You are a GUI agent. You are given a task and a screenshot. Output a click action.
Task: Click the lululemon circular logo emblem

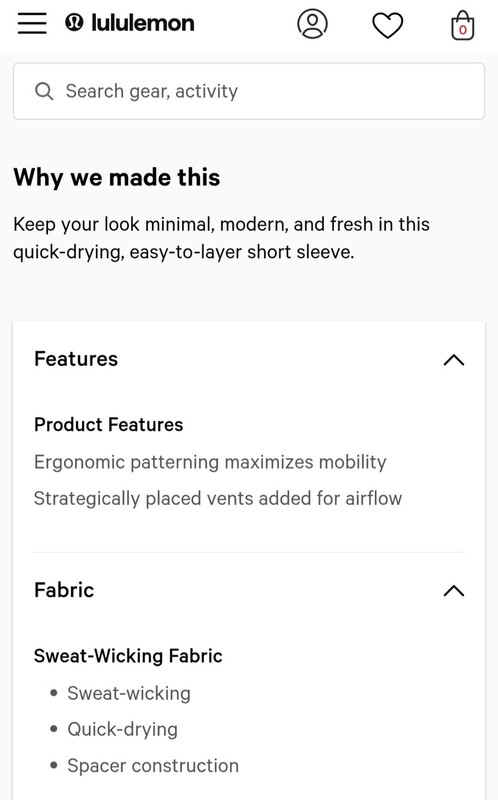(74, 23)
